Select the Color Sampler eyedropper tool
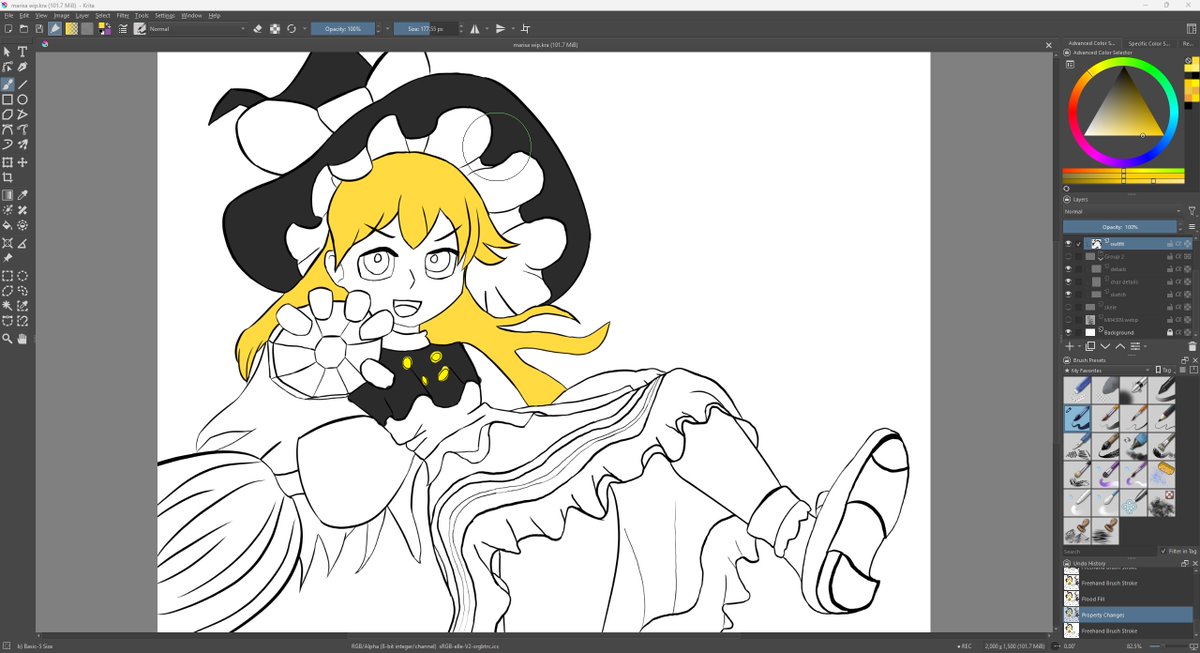1200x653 pixels. click(x=22, y=195)
